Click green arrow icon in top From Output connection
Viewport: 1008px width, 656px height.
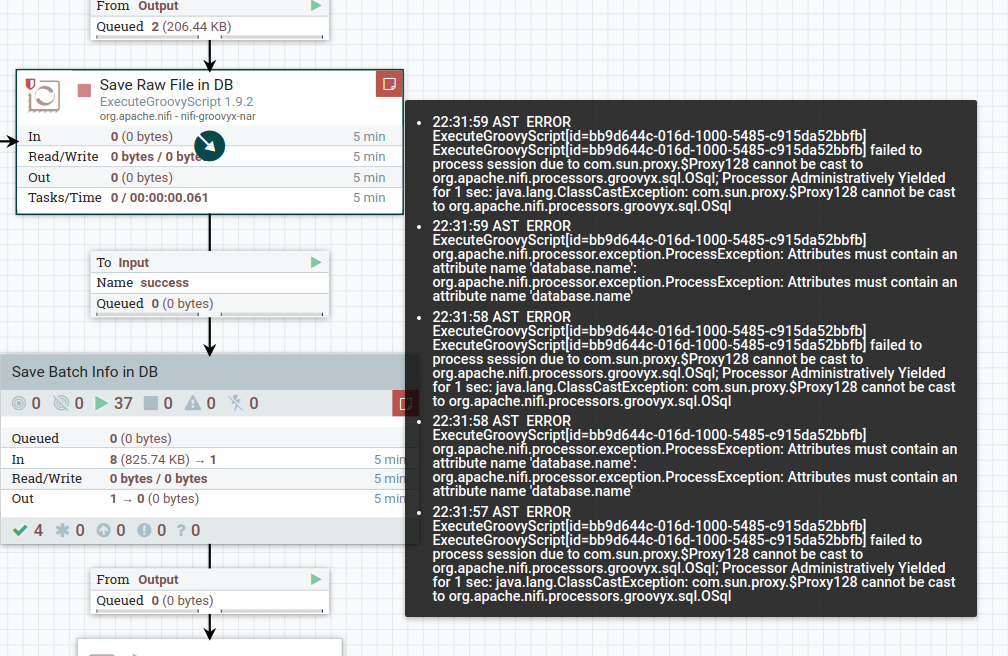(x=316, y=6)
